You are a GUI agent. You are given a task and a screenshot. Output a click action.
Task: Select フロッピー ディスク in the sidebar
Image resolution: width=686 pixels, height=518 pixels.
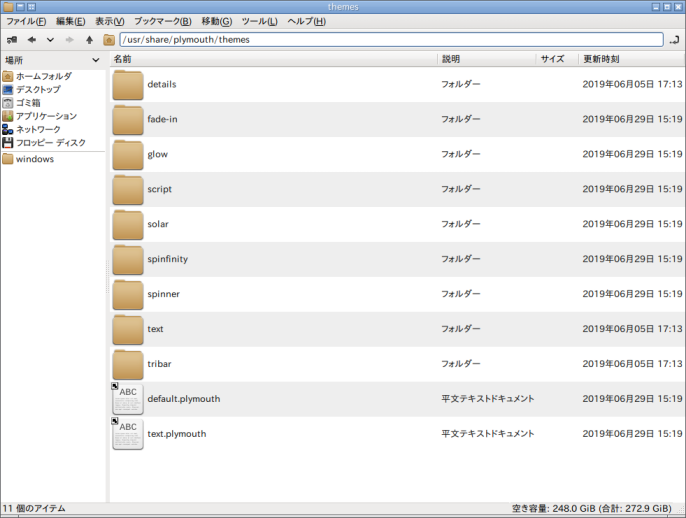coord(52,143)
